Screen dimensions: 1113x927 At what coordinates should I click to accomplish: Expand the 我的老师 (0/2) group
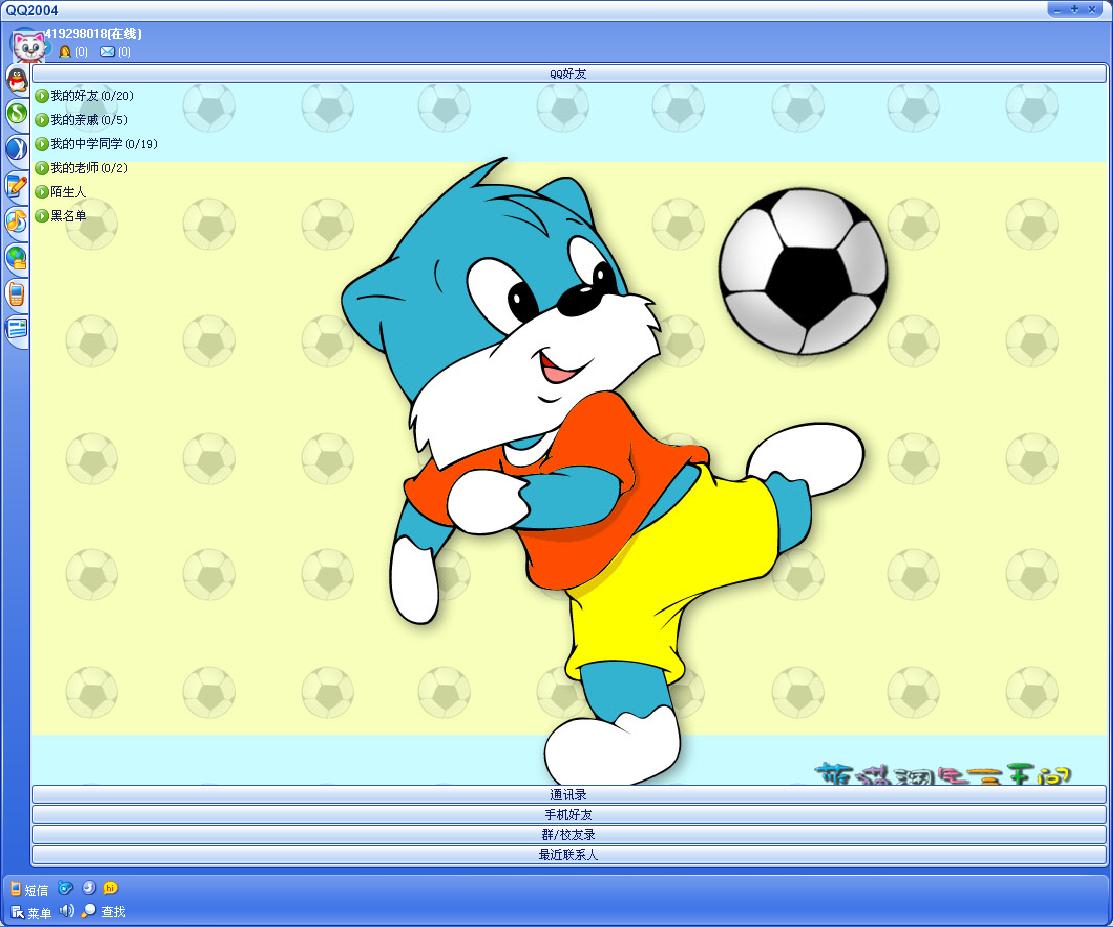pyautogui.click(x=82, y=168)
